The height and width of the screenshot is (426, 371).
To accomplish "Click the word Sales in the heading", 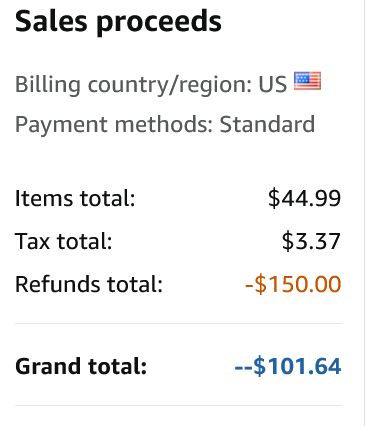I will click(x=51, y=21).
